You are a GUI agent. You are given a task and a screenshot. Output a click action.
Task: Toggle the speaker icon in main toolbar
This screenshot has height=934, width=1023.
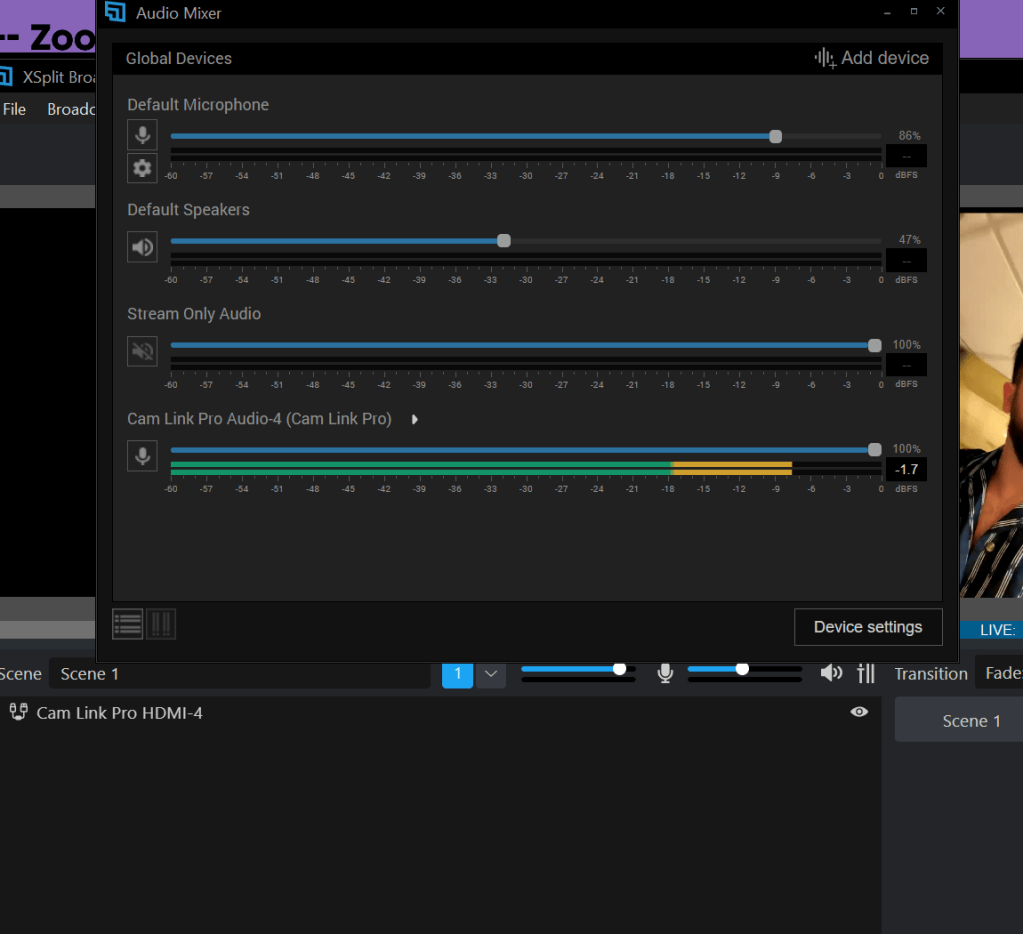[x=831, y=673]
